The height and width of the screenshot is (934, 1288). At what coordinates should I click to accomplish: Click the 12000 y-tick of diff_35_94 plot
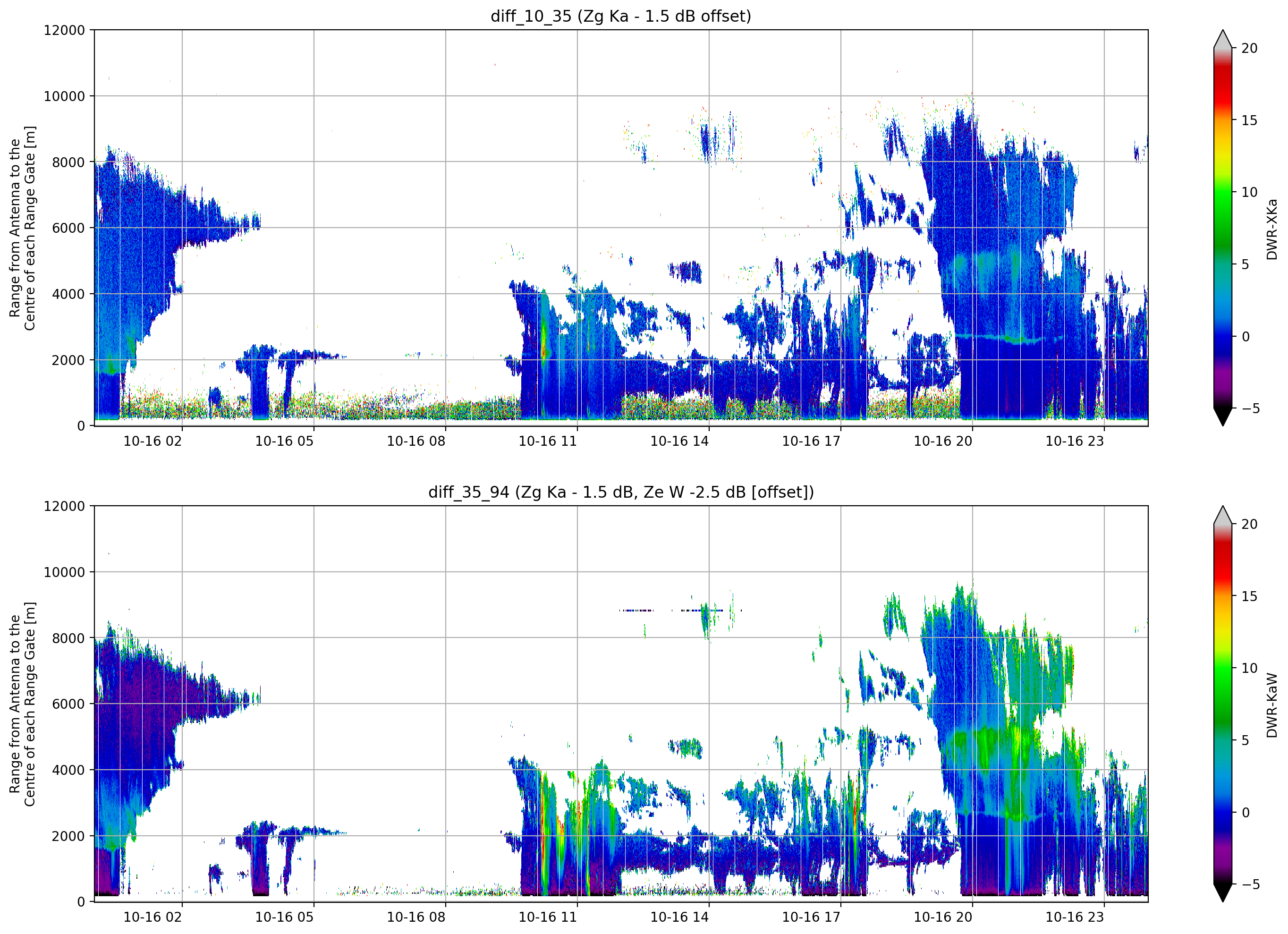[x=64, y=506]
